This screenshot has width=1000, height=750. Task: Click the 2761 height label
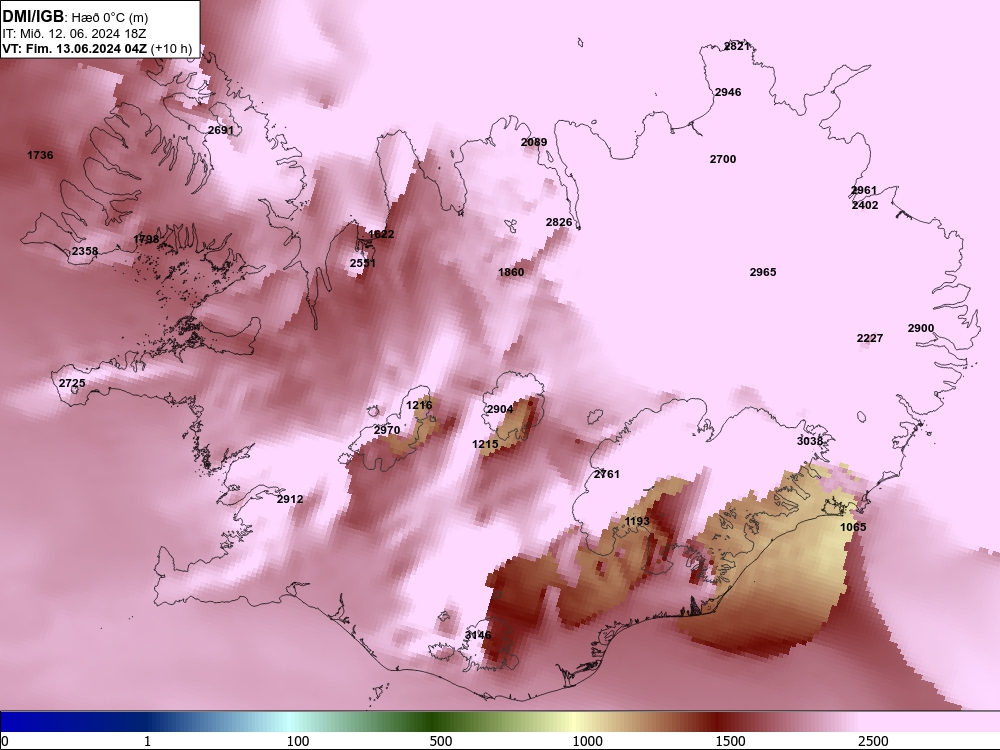tap(607, 474)
